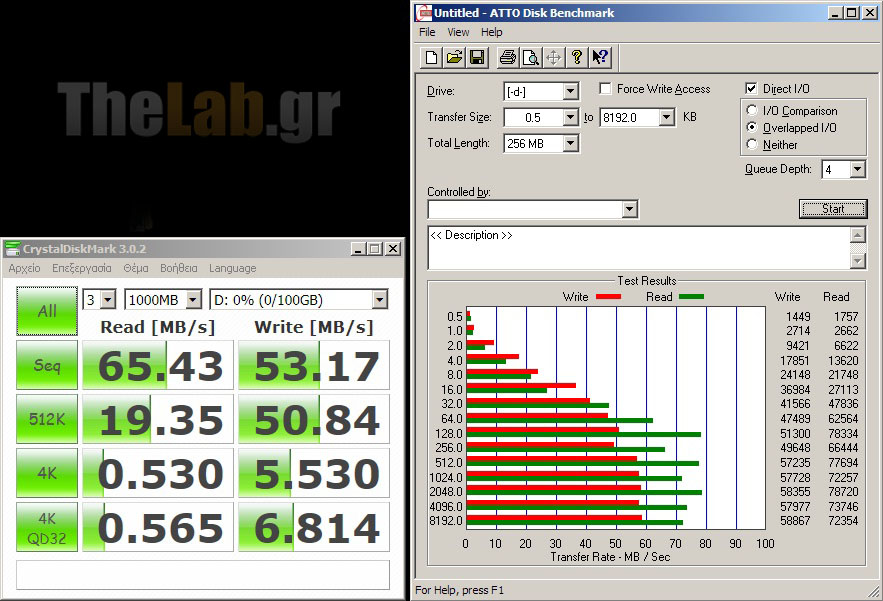
Task: Open the Controlled by dropdown
Action: point(630,210)
